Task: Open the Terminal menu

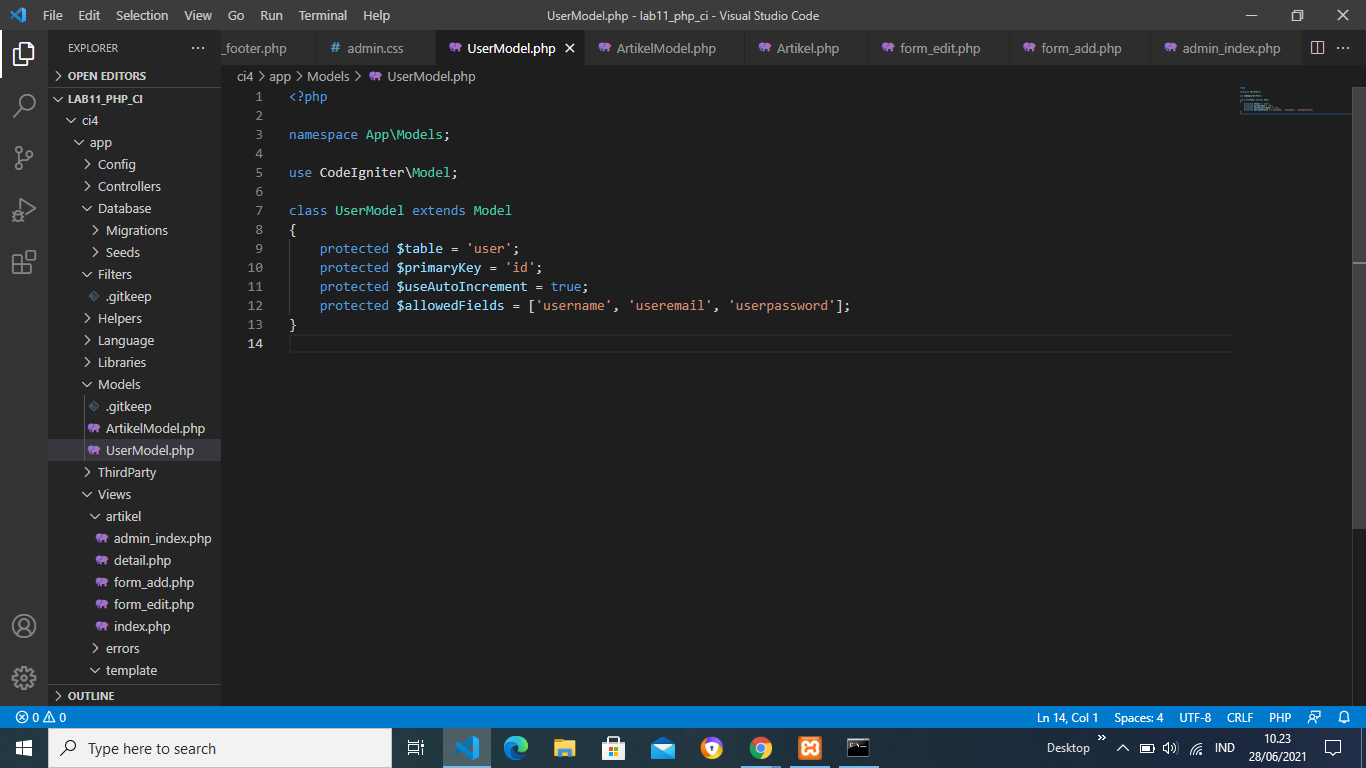Action: (x=322, y=15)
